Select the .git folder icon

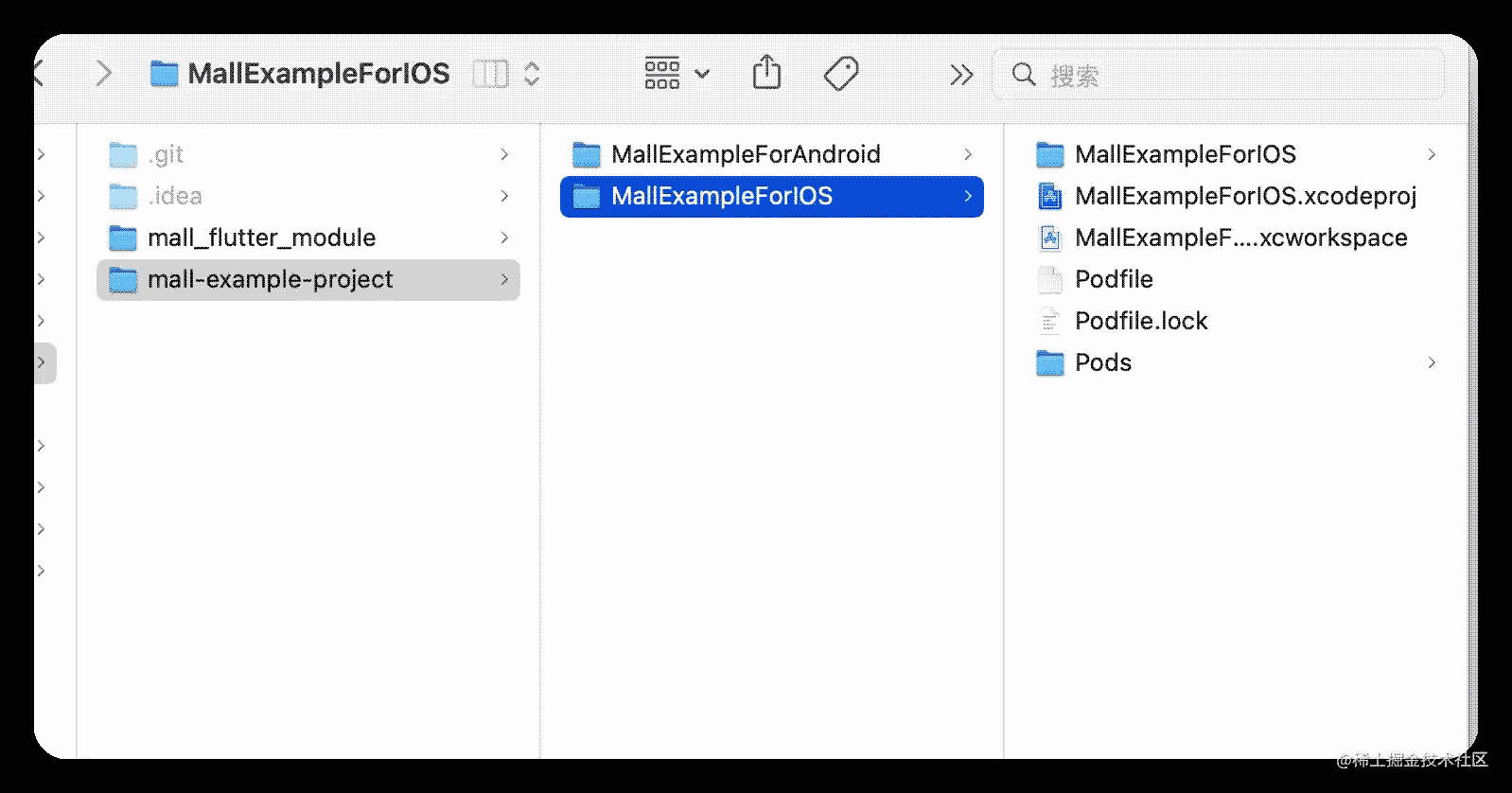pos(123,154)
